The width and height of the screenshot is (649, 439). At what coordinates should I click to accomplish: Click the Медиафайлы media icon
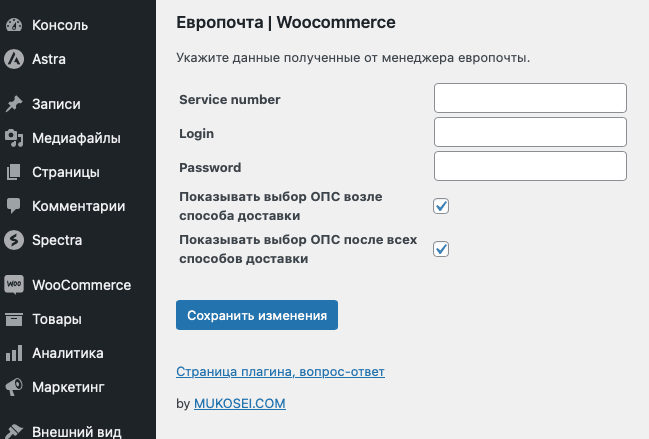click(14, 138)
